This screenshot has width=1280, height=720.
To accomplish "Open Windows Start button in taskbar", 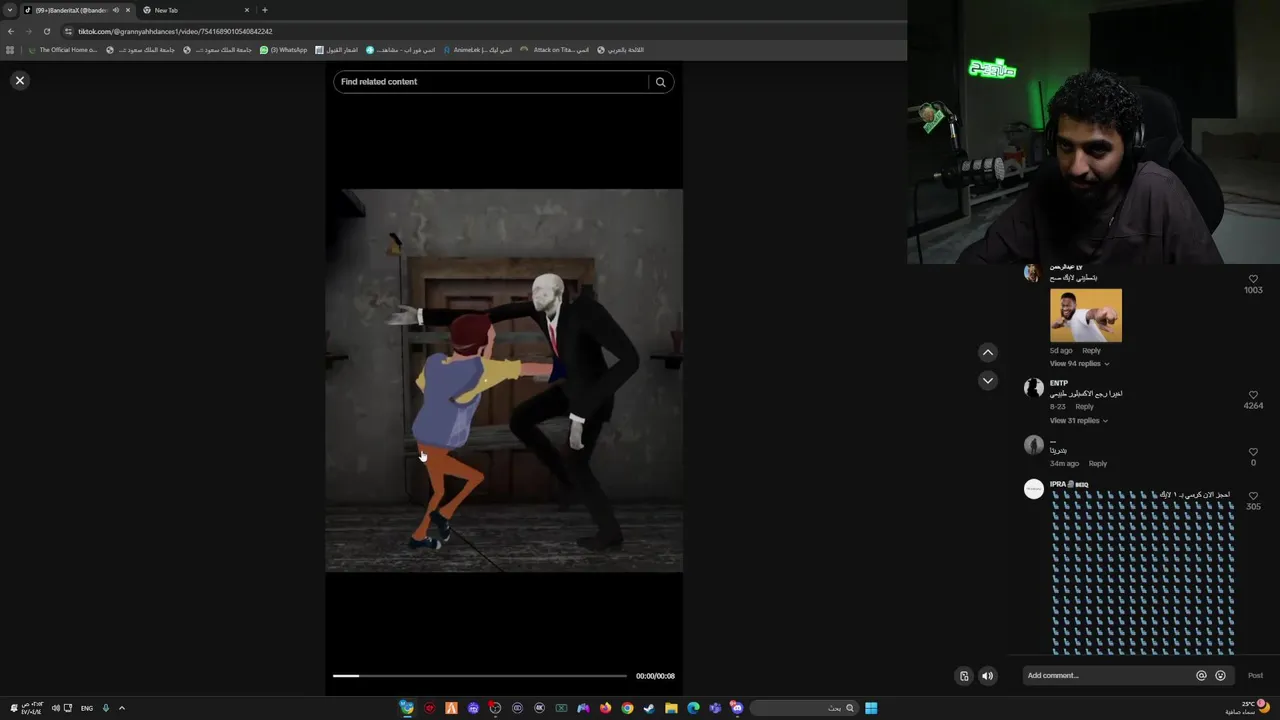I will point(871,708).
